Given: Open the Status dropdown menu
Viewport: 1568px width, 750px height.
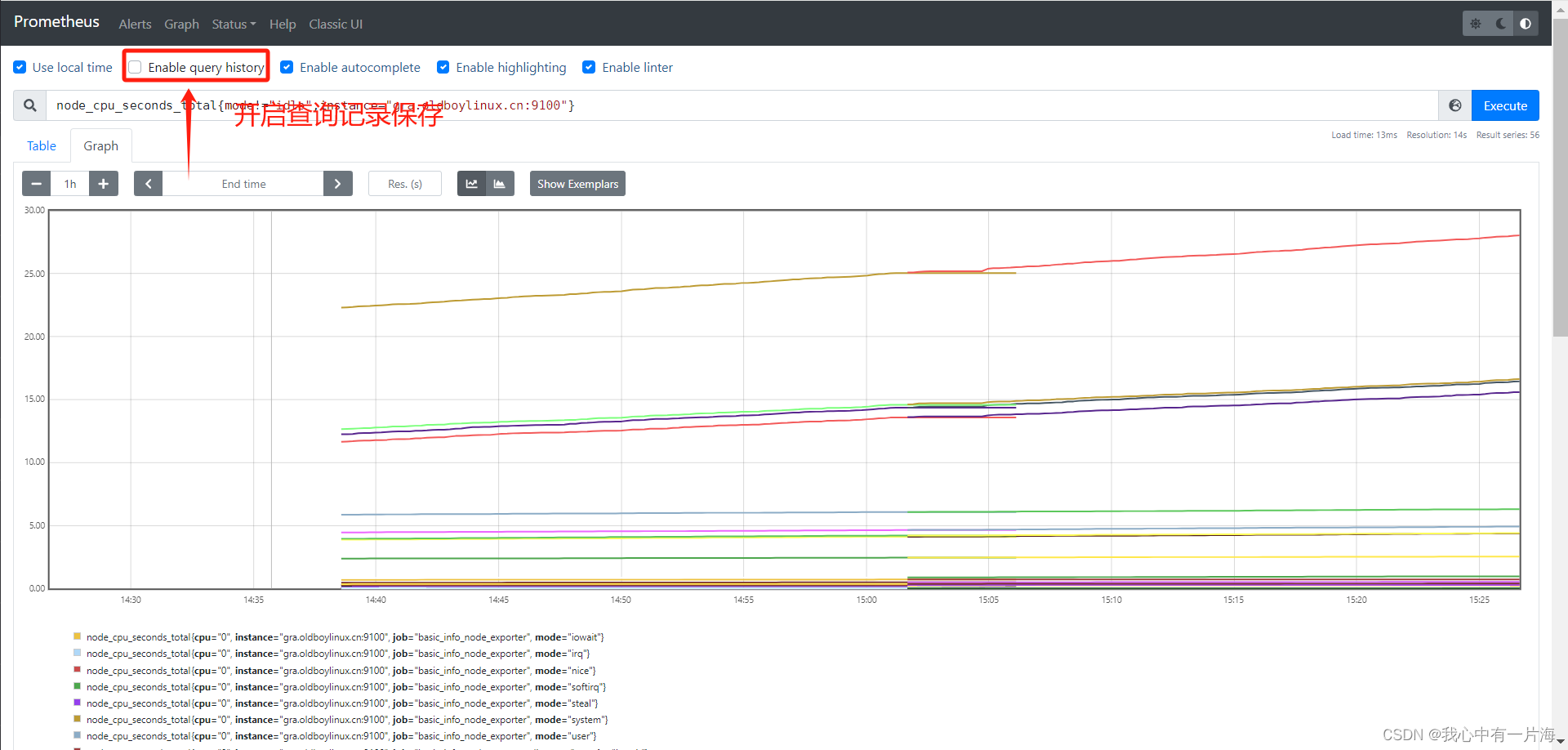Looking at the screenshot, I should click(x=234, y=25).
